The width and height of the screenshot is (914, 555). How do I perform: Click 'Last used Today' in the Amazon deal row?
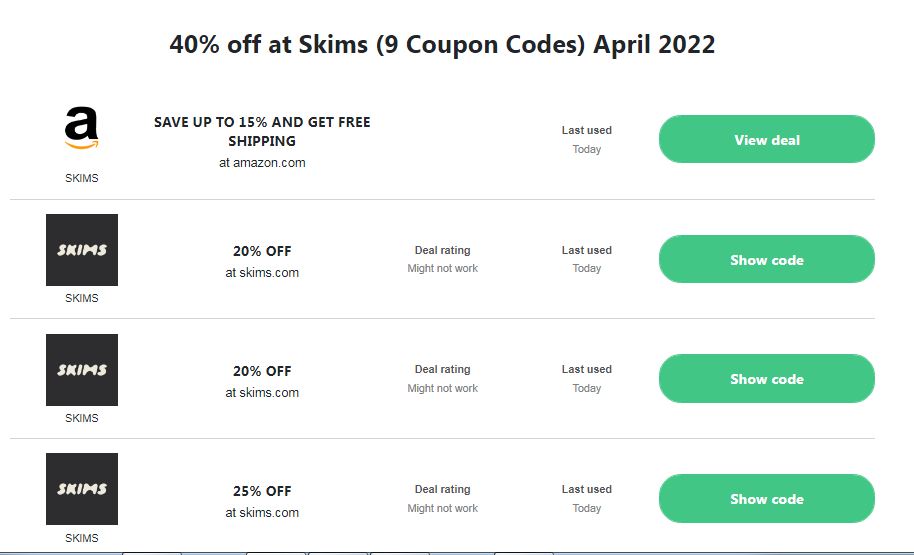[586, 139]
